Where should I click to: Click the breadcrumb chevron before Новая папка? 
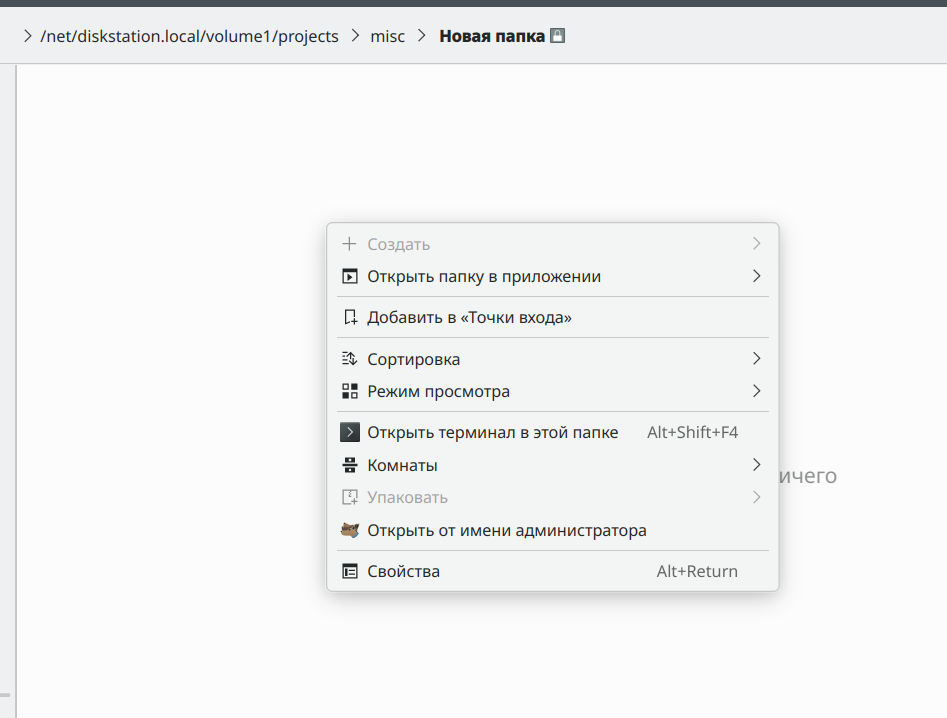click(421, 36)
